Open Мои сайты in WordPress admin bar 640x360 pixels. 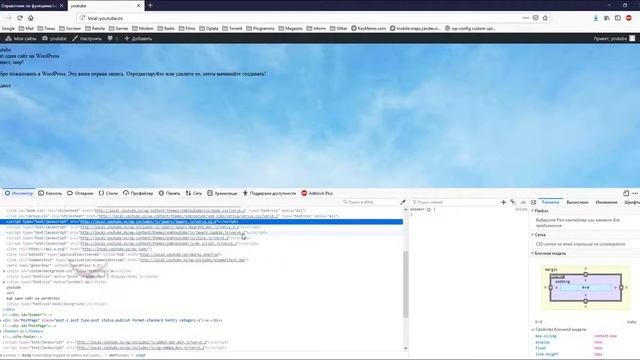21,38
